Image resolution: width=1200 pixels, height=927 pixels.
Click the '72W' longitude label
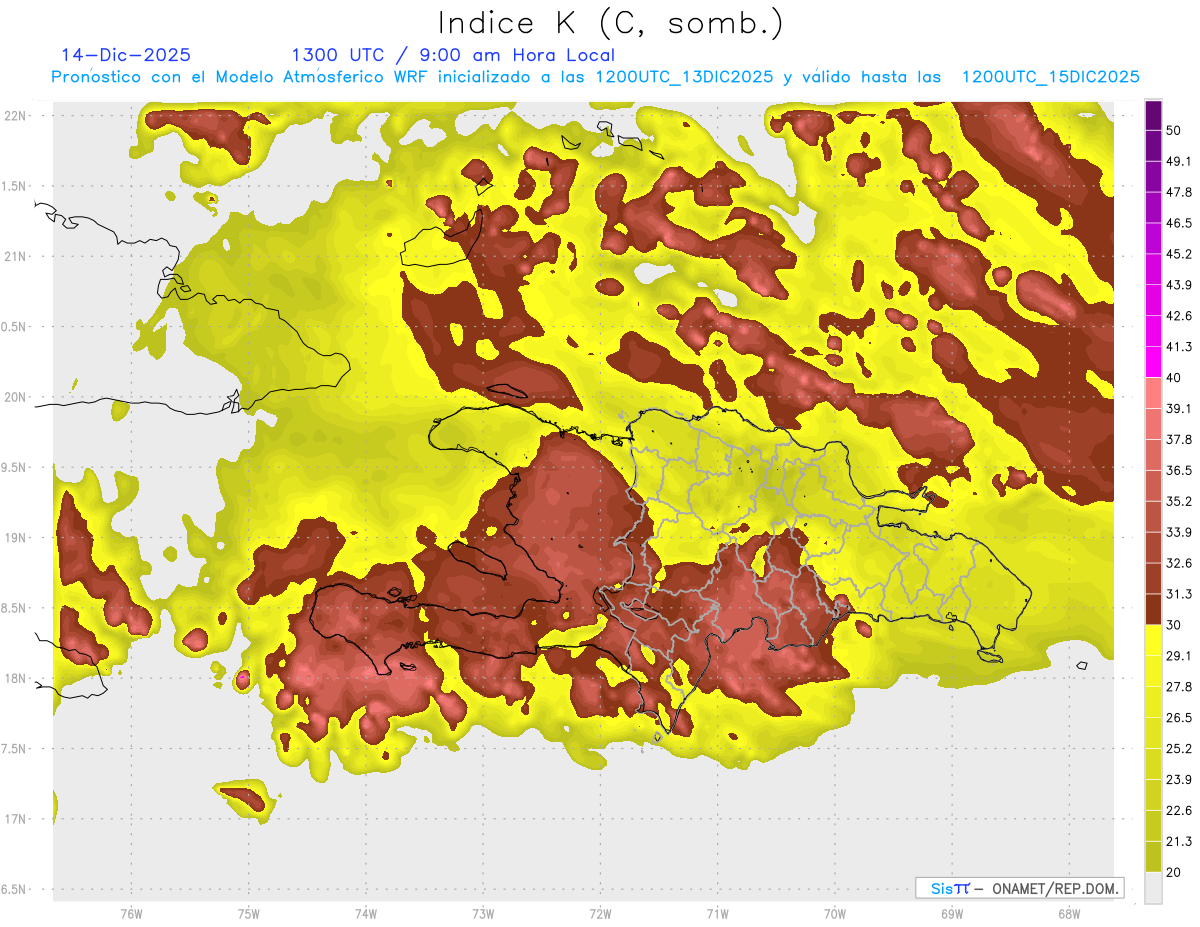[x=600, y=914]
